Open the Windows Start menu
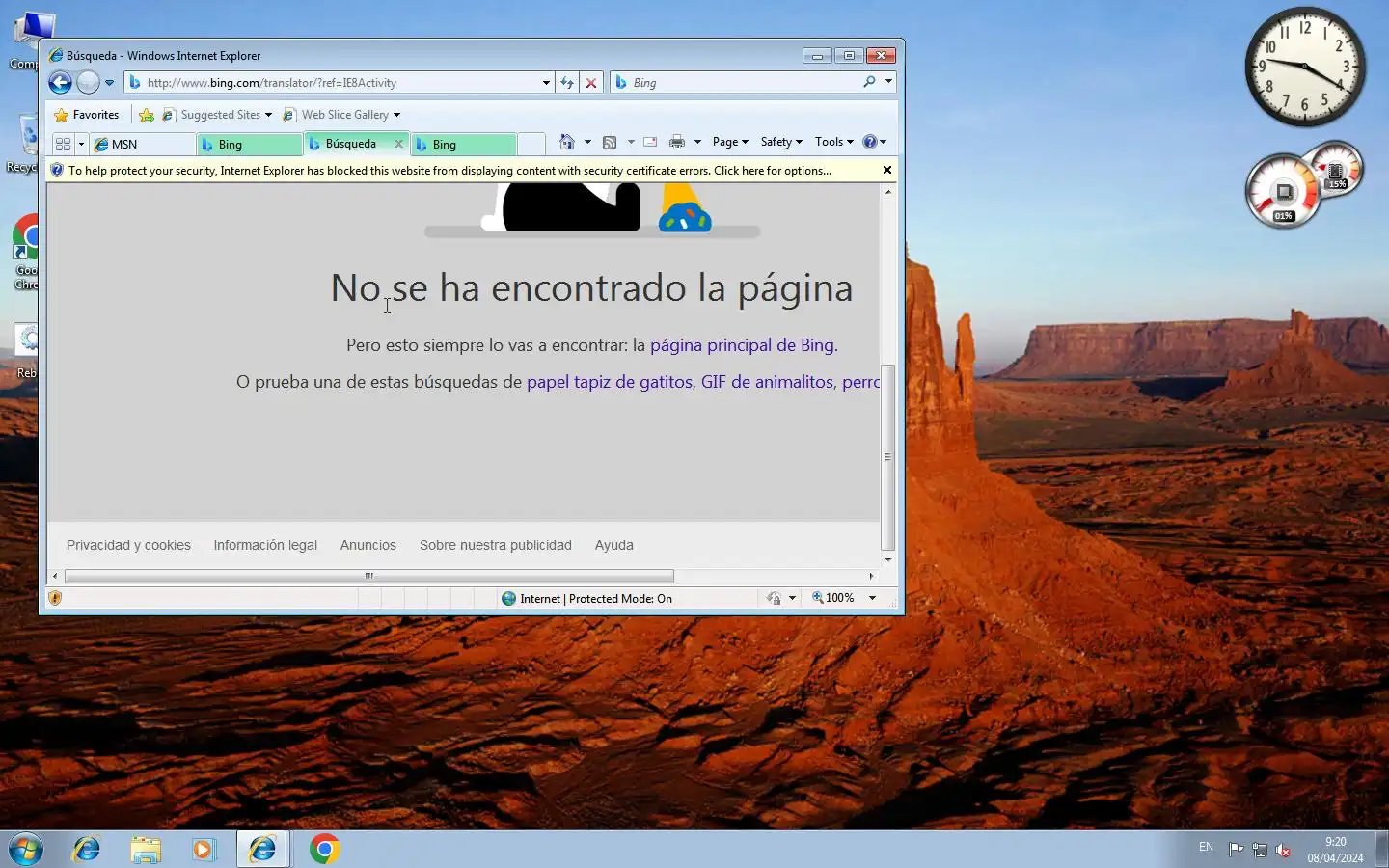 [x=26, y=849]
